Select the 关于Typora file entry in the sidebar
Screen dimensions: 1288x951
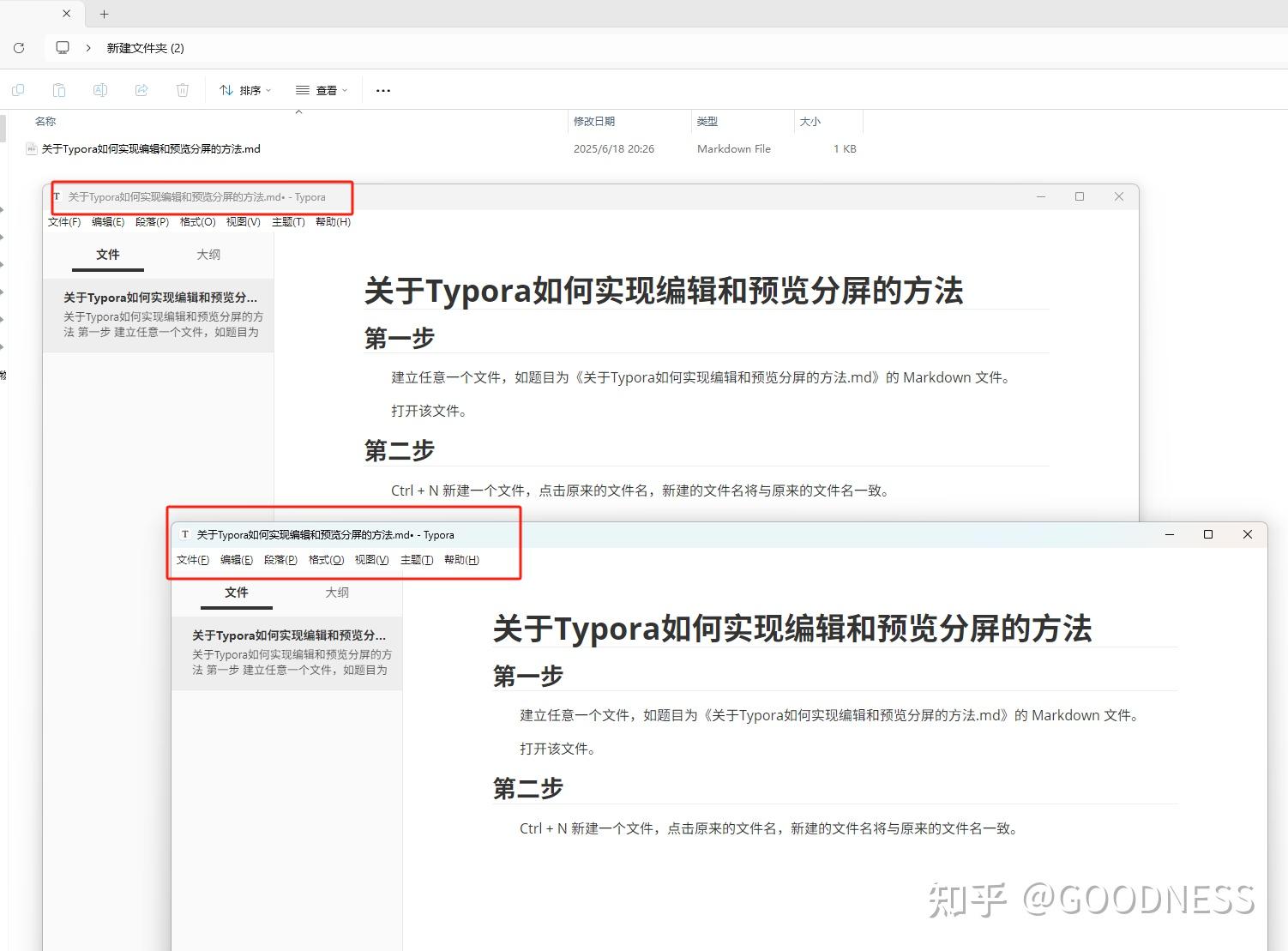(x=159, y=314)
